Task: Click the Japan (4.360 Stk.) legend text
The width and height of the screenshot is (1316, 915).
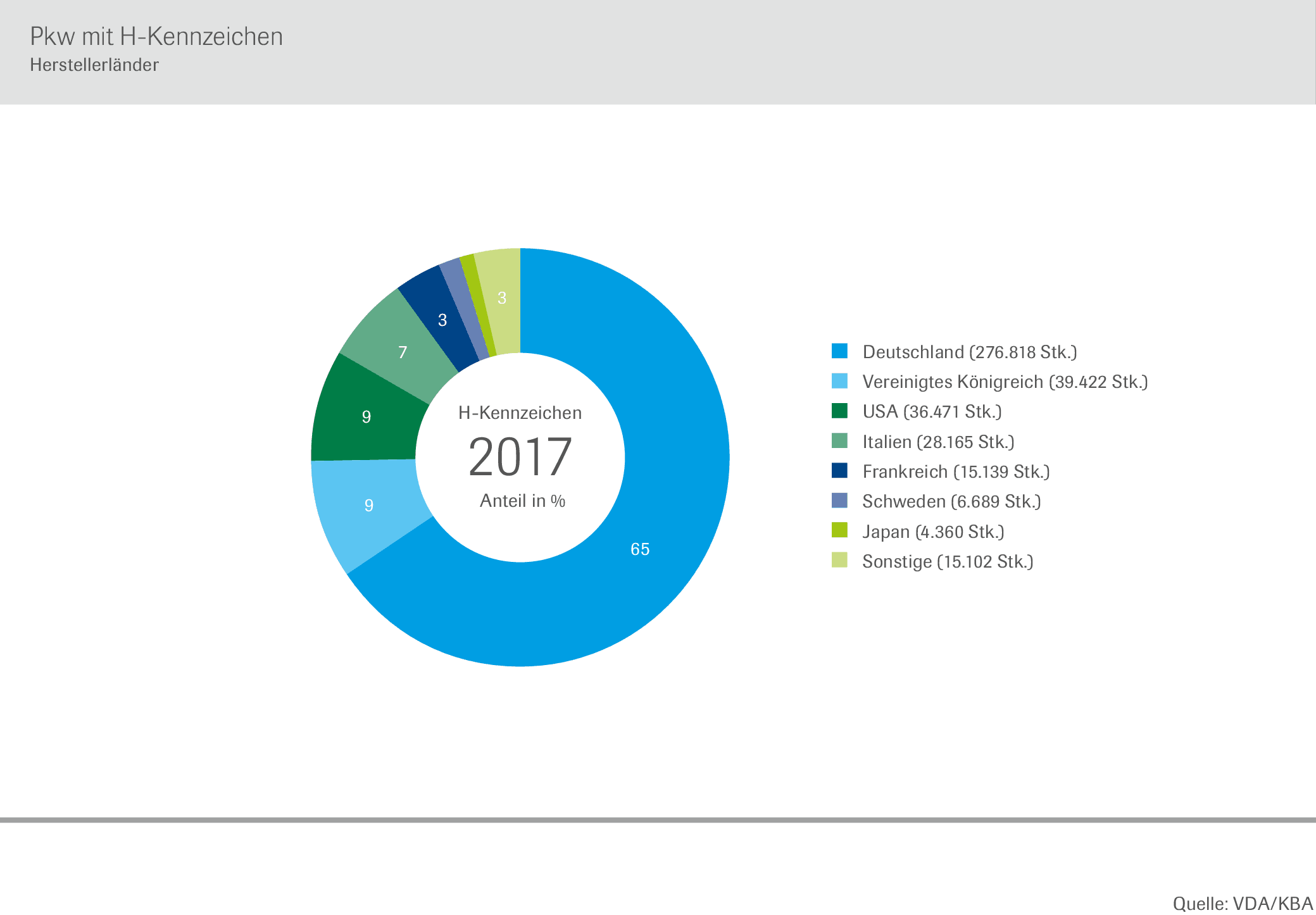Action: click(933, 532)
